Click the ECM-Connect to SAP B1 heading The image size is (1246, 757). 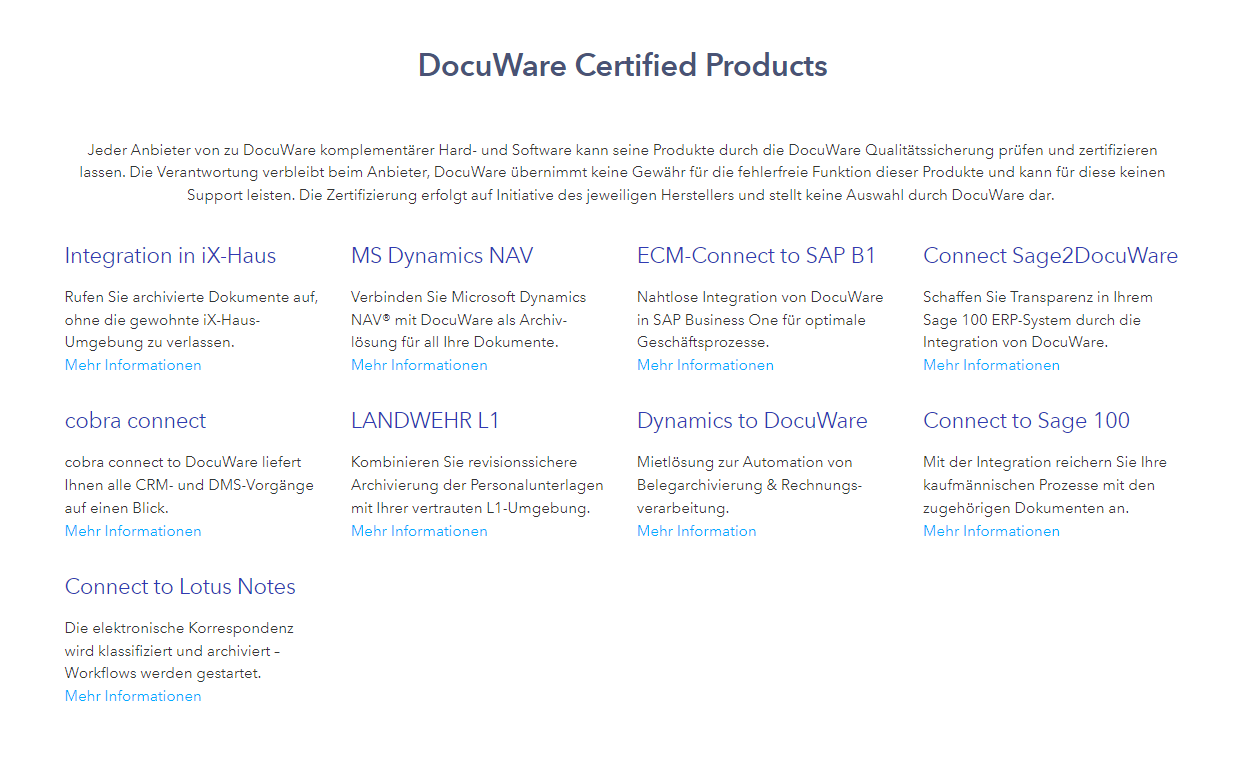[756, 256]
